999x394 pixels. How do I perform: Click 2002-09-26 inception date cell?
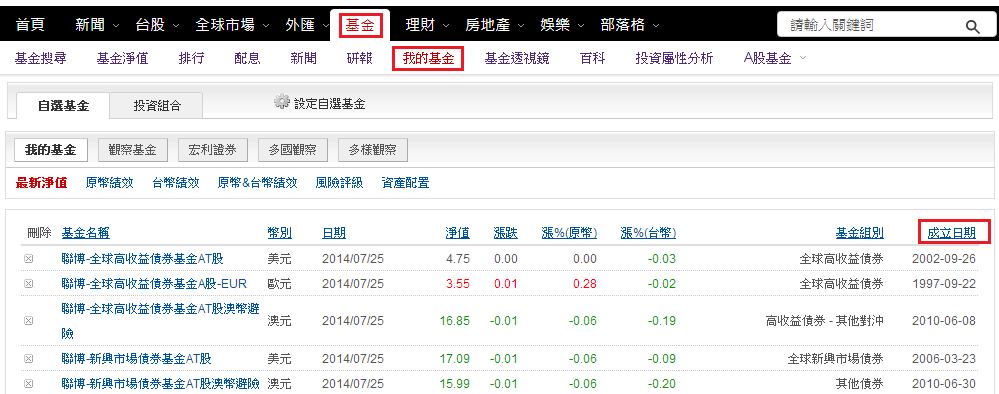pyautogui.click(x=944, y=259)
